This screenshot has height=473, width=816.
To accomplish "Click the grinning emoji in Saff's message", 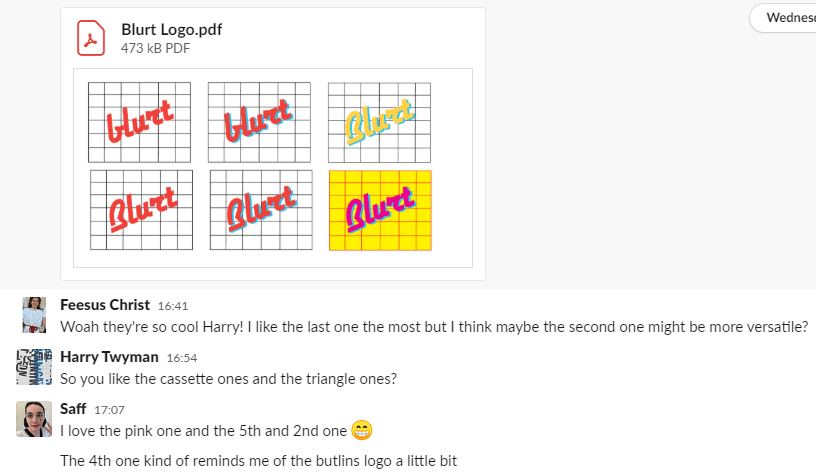I will tap(362, 431).
